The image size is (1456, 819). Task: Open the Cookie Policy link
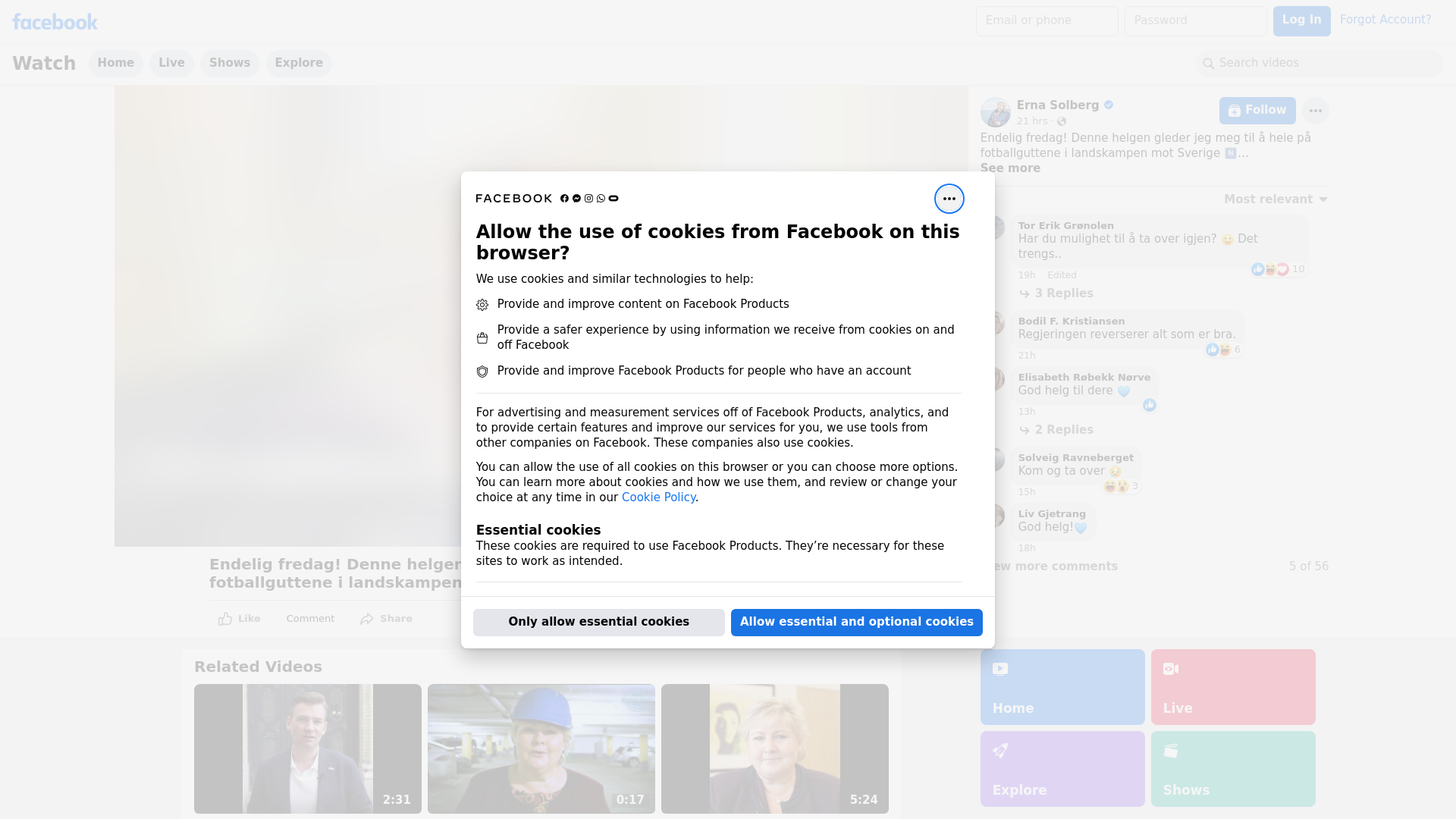click(658, 497)
